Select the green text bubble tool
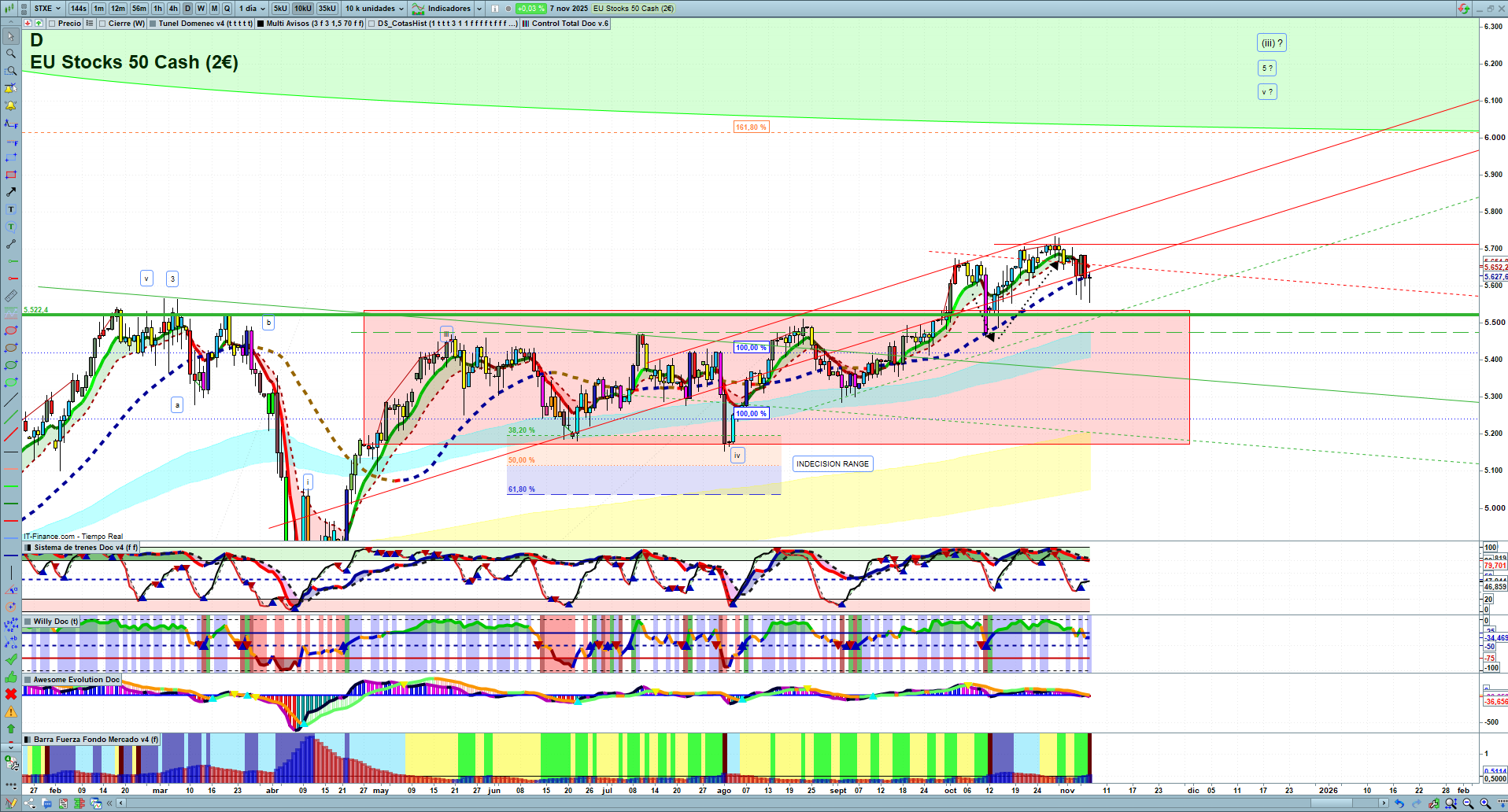The height and width of the screenshot is (812, 1508). tap(11, 227)
